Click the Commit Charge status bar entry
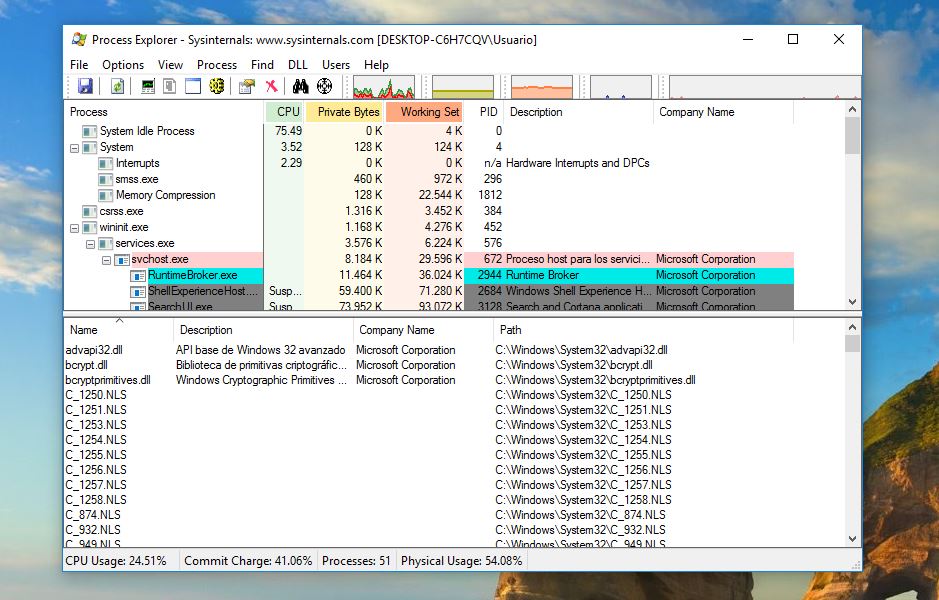This screenshot has height=600, width=939. click(x=248, y=561)
